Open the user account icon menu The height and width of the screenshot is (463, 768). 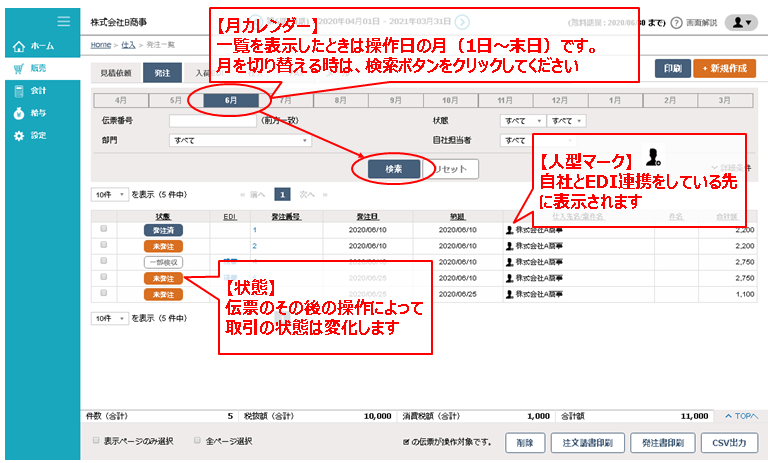(x=739, y=21)
